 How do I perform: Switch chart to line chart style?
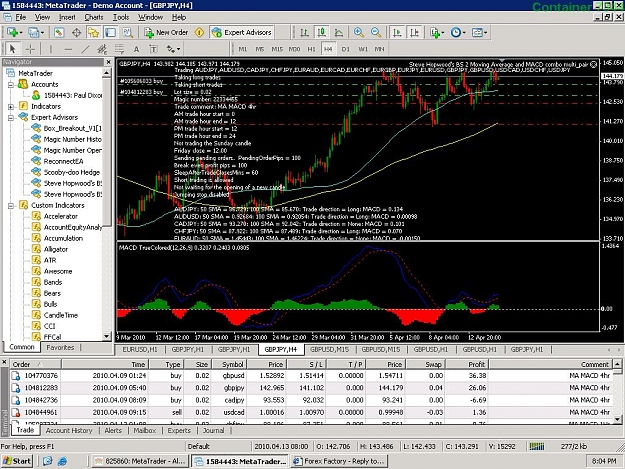tap(338, 32)
